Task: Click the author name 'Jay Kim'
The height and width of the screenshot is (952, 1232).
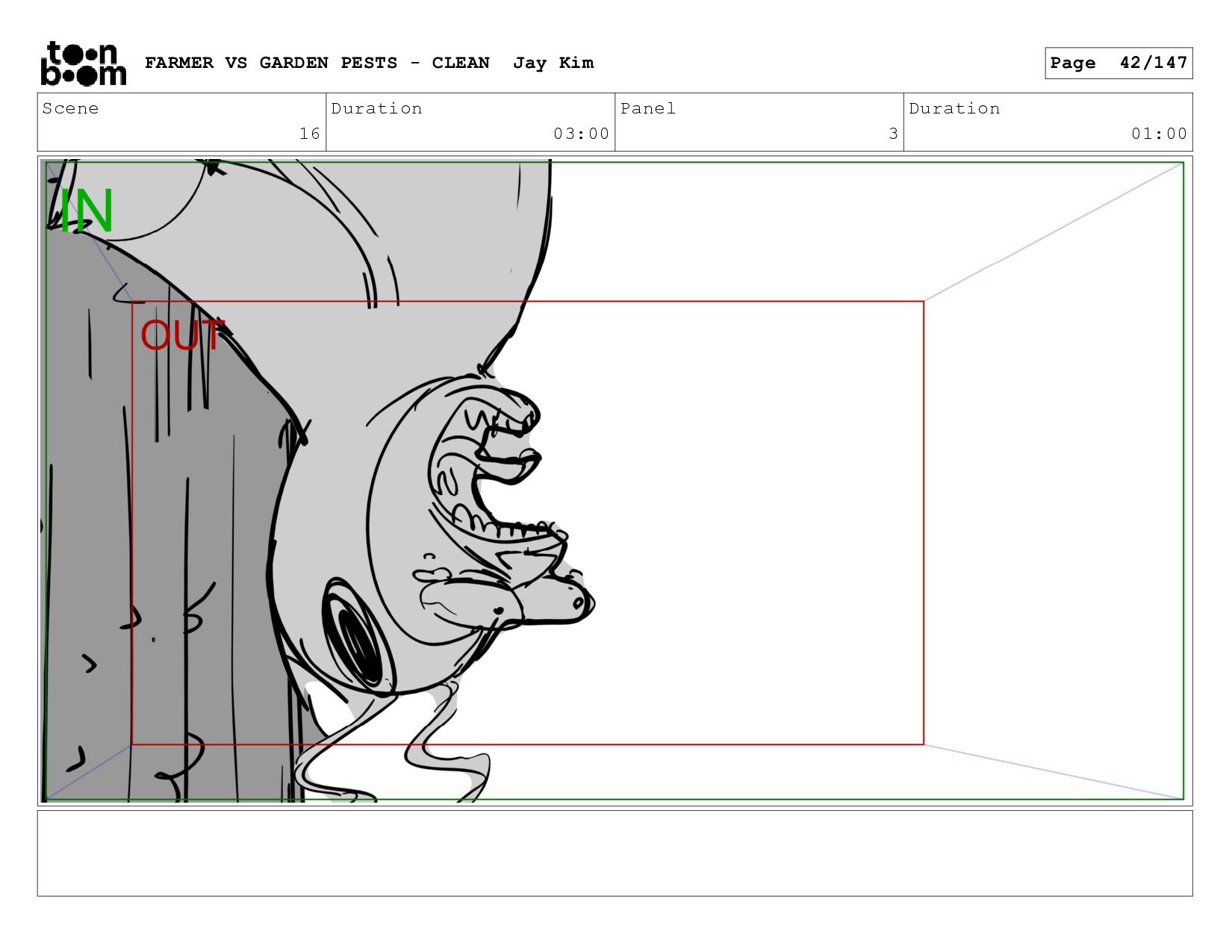Action: 553,63
